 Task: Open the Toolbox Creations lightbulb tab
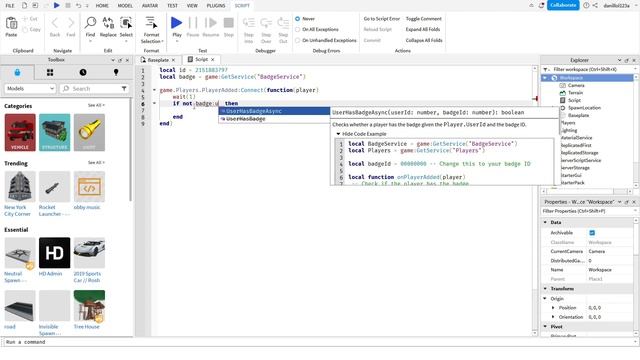[x=116, y=72]
